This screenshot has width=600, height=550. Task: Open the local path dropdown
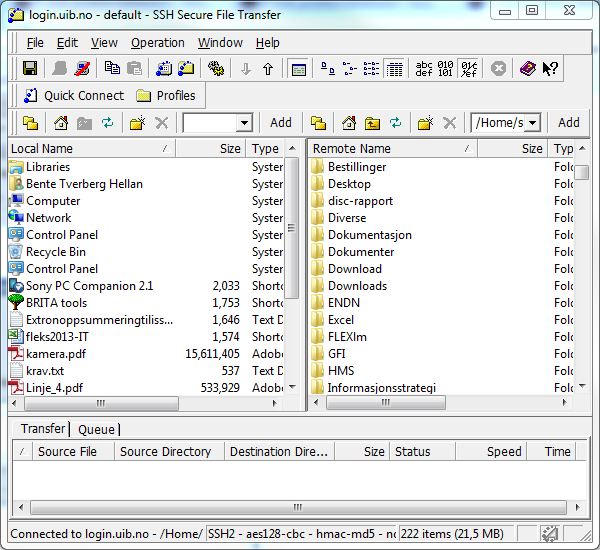pyautogui.click(x=244, y=123)
